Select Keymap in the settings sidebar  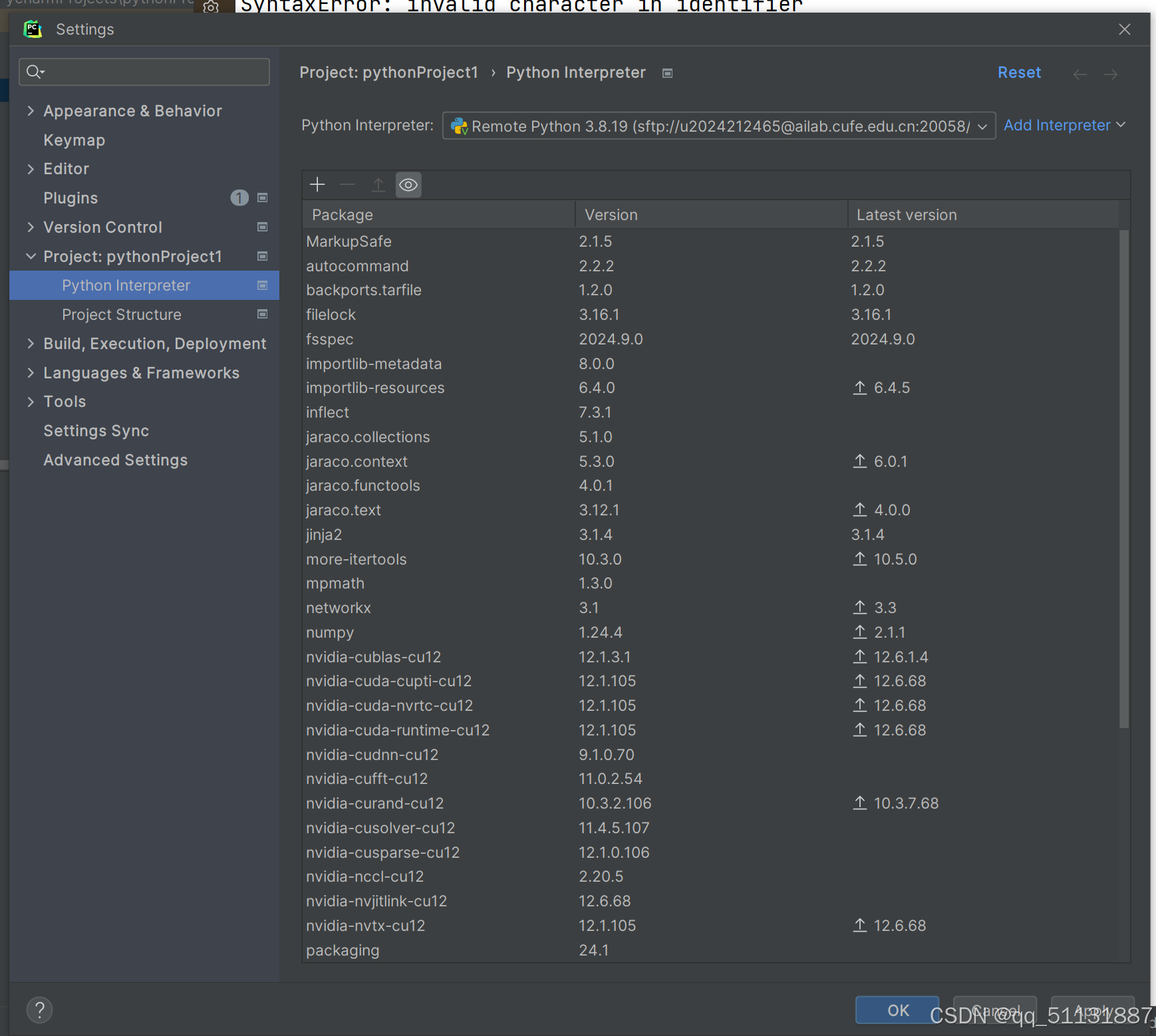click(x=74, y=140)
